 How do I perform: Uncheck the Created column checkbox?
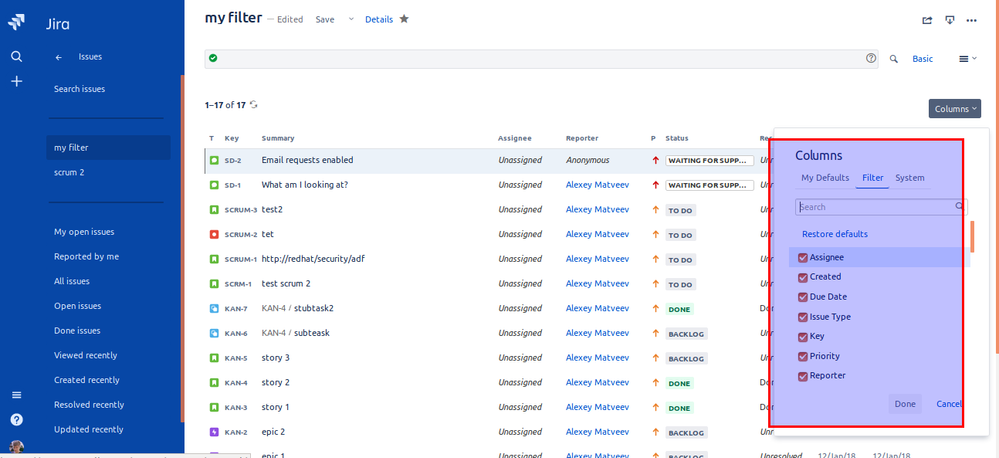tap(803, 277)
